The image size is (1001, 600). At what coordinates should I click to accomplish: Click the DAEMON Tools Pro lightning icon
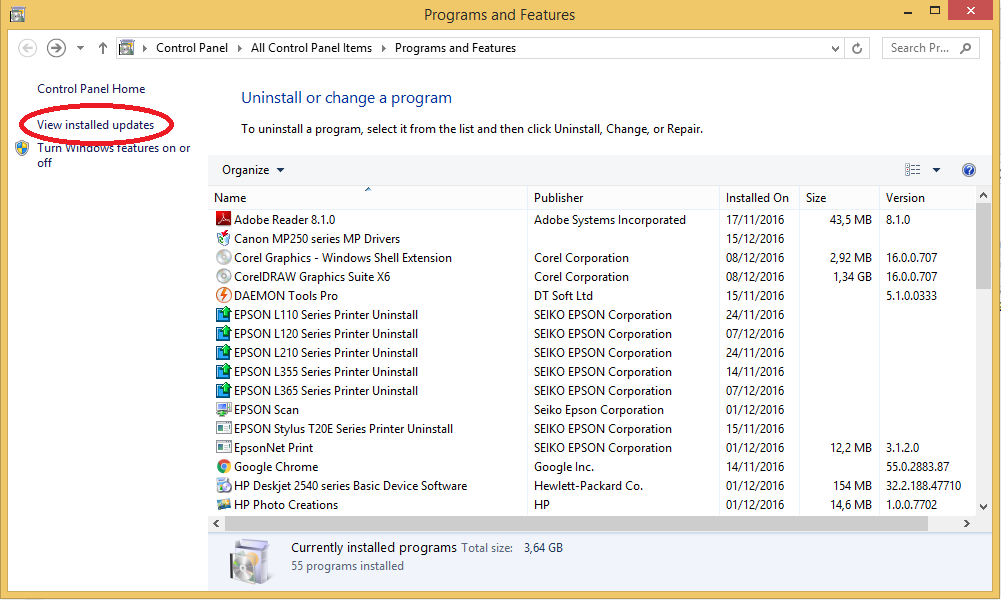[223, 295]
